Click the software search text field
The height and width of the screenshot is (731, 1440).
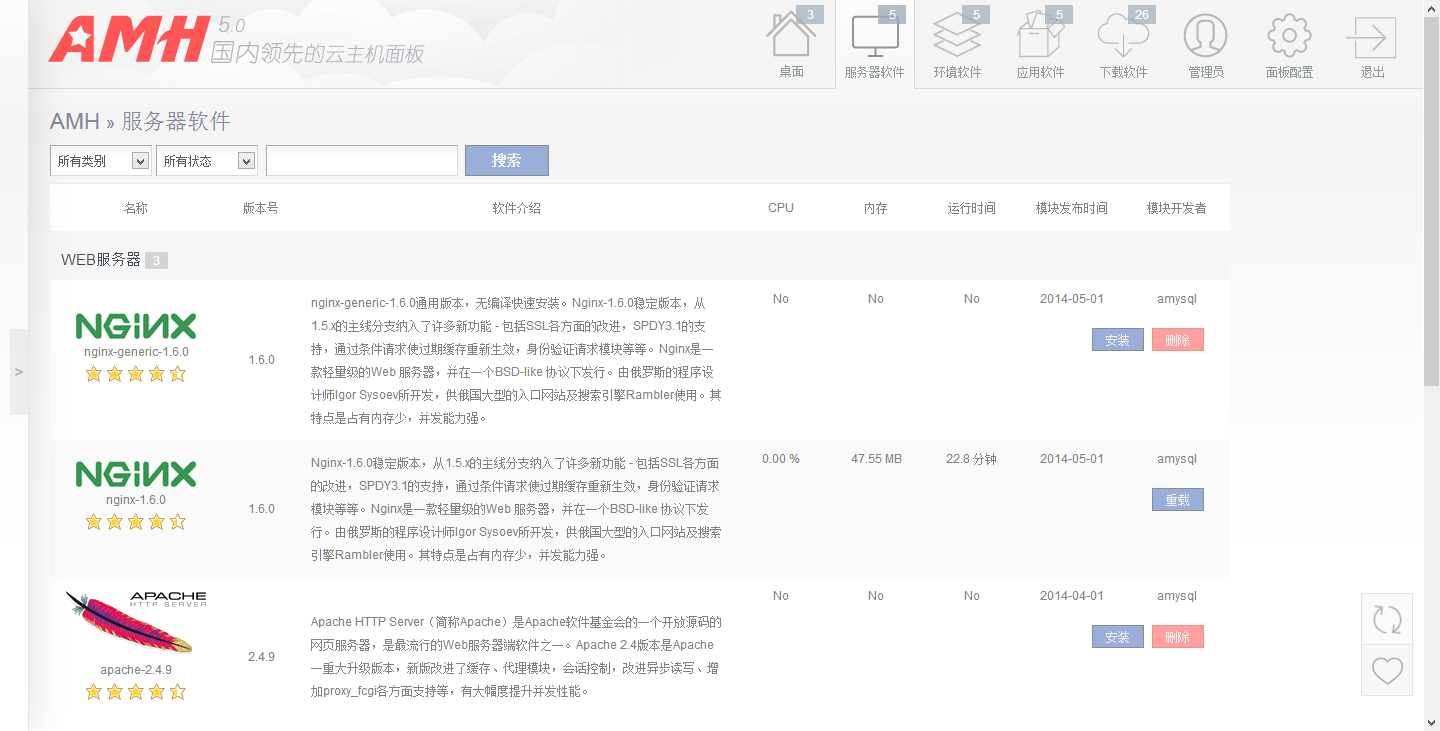[x=362, y=161]
